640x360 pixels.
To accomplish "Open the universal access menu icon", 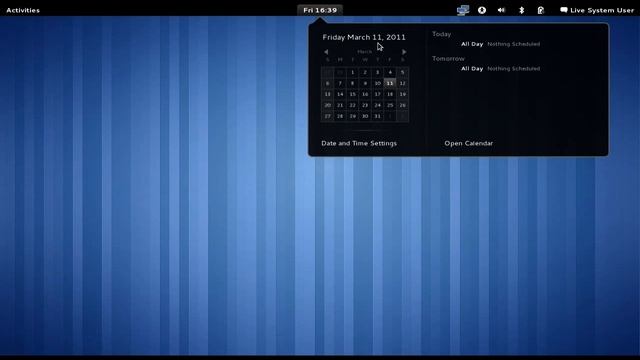I will tap(482, 10).
